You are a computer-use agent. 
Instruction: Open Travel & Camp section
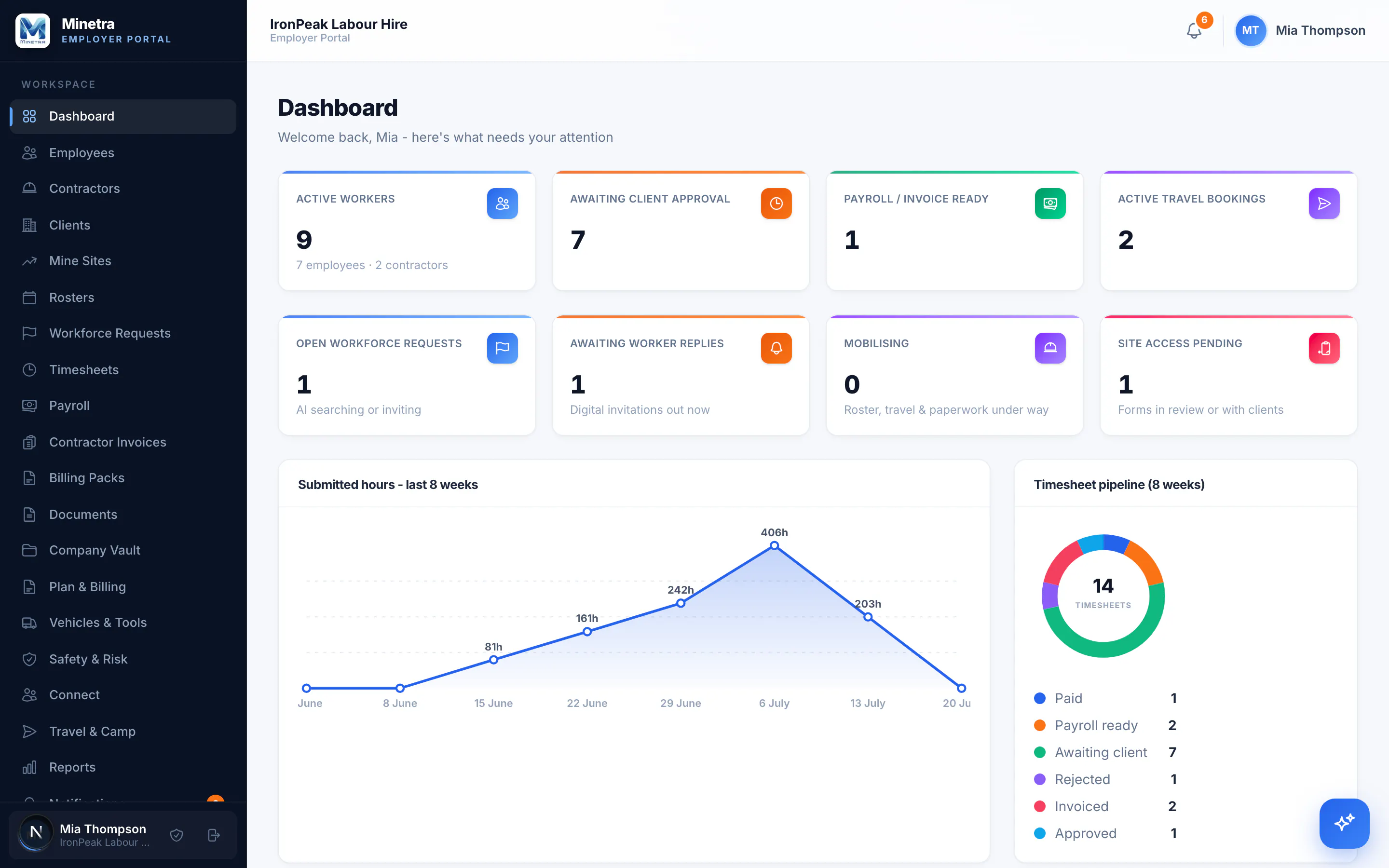[x=123, y=732]
